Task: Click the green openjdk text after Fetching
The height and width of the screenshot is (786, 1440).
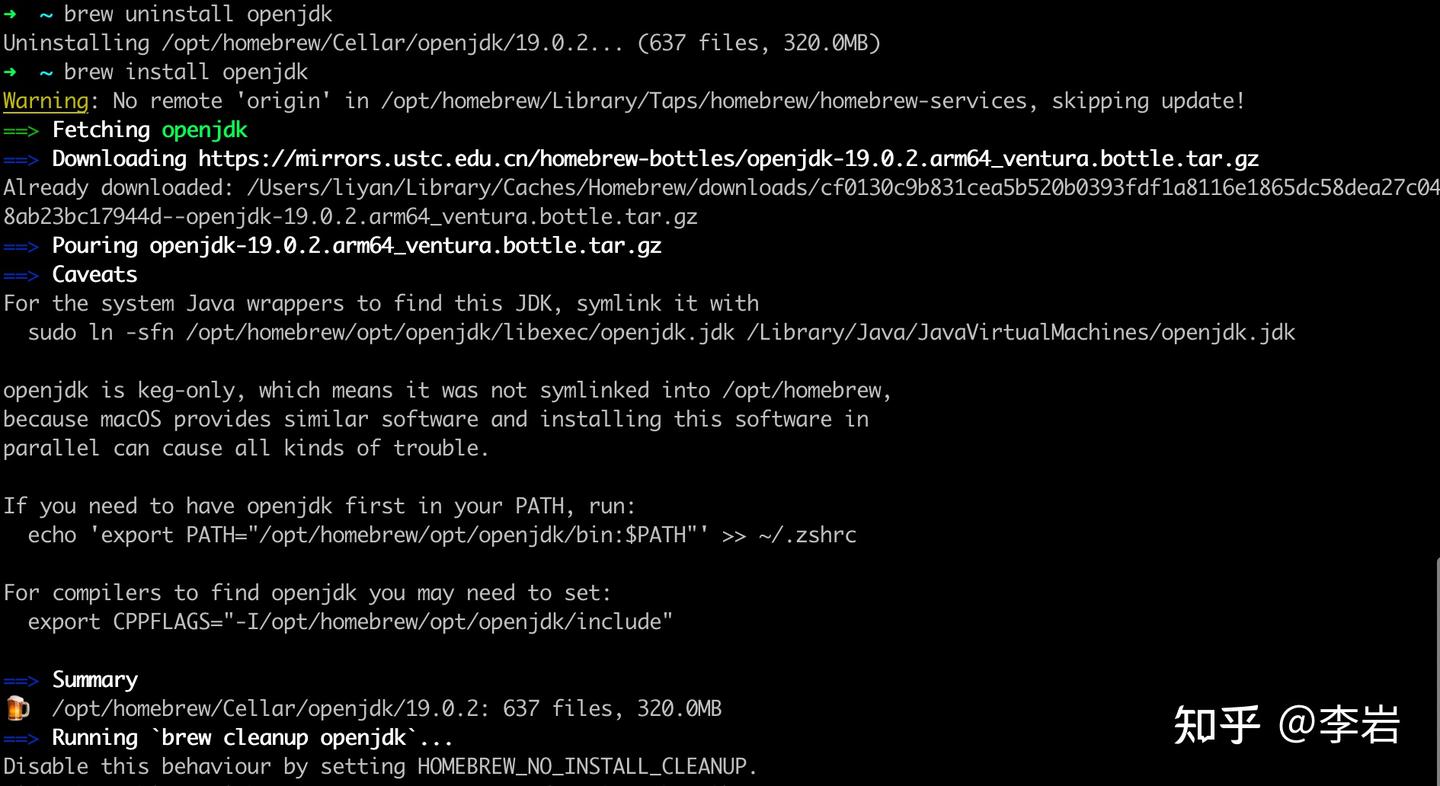Action: tap(204, 130)
